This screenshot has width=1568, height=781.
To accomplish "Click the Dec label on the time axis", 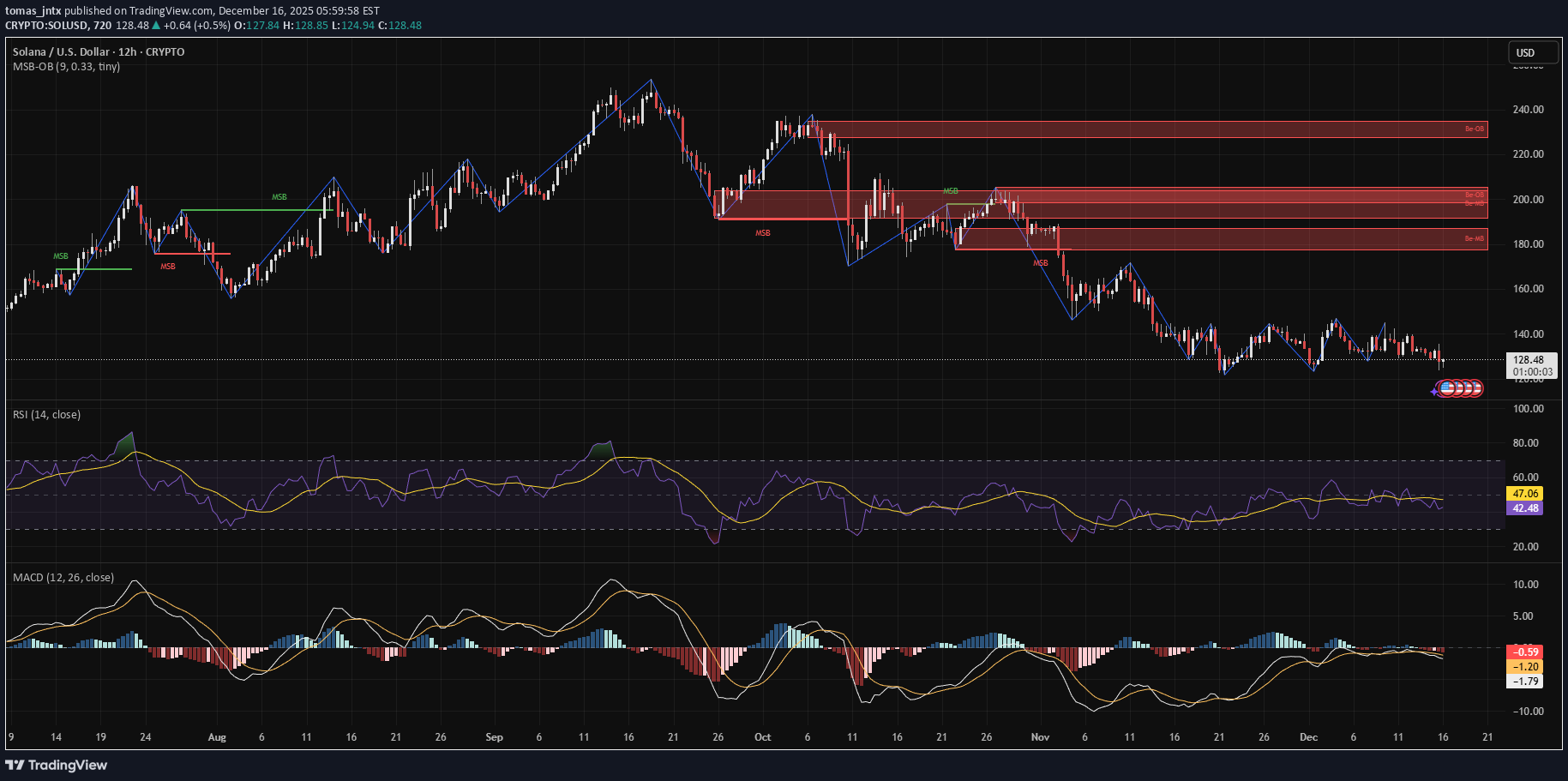I will point(1308,736).
